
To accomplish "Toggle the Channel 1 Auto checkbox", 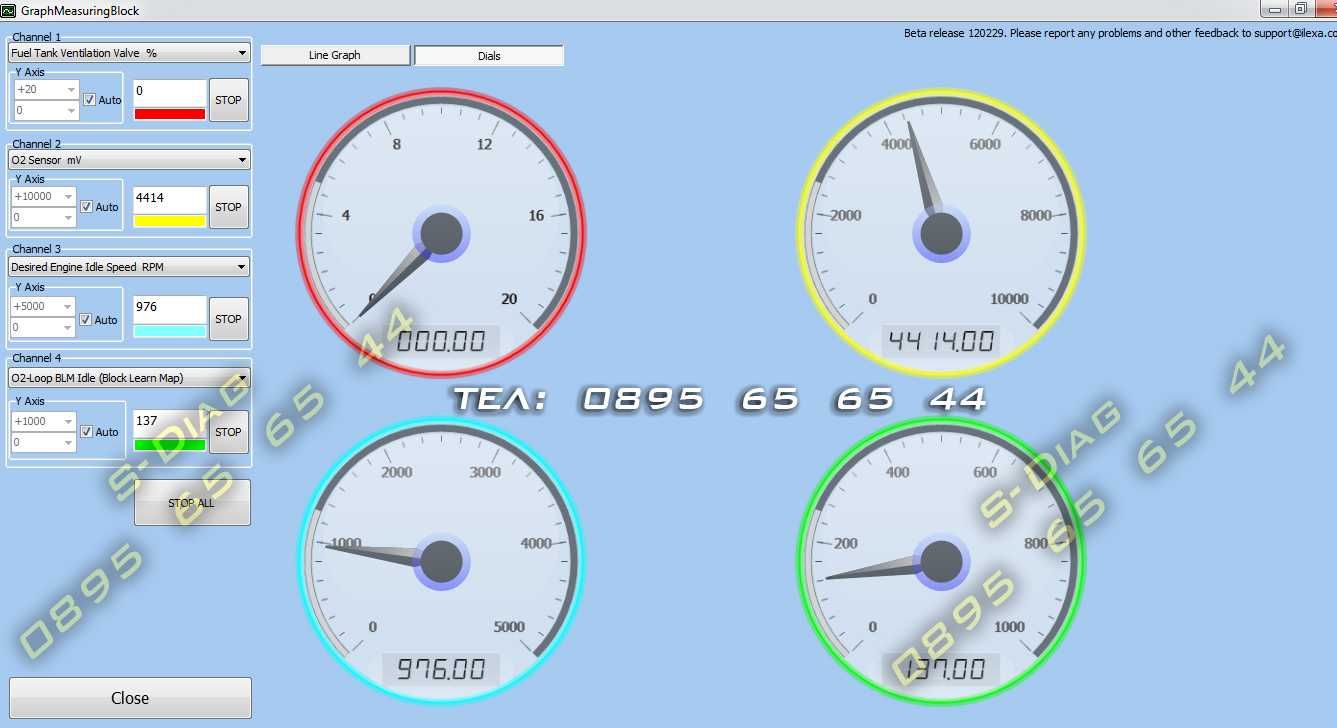I will click(90, 100).
